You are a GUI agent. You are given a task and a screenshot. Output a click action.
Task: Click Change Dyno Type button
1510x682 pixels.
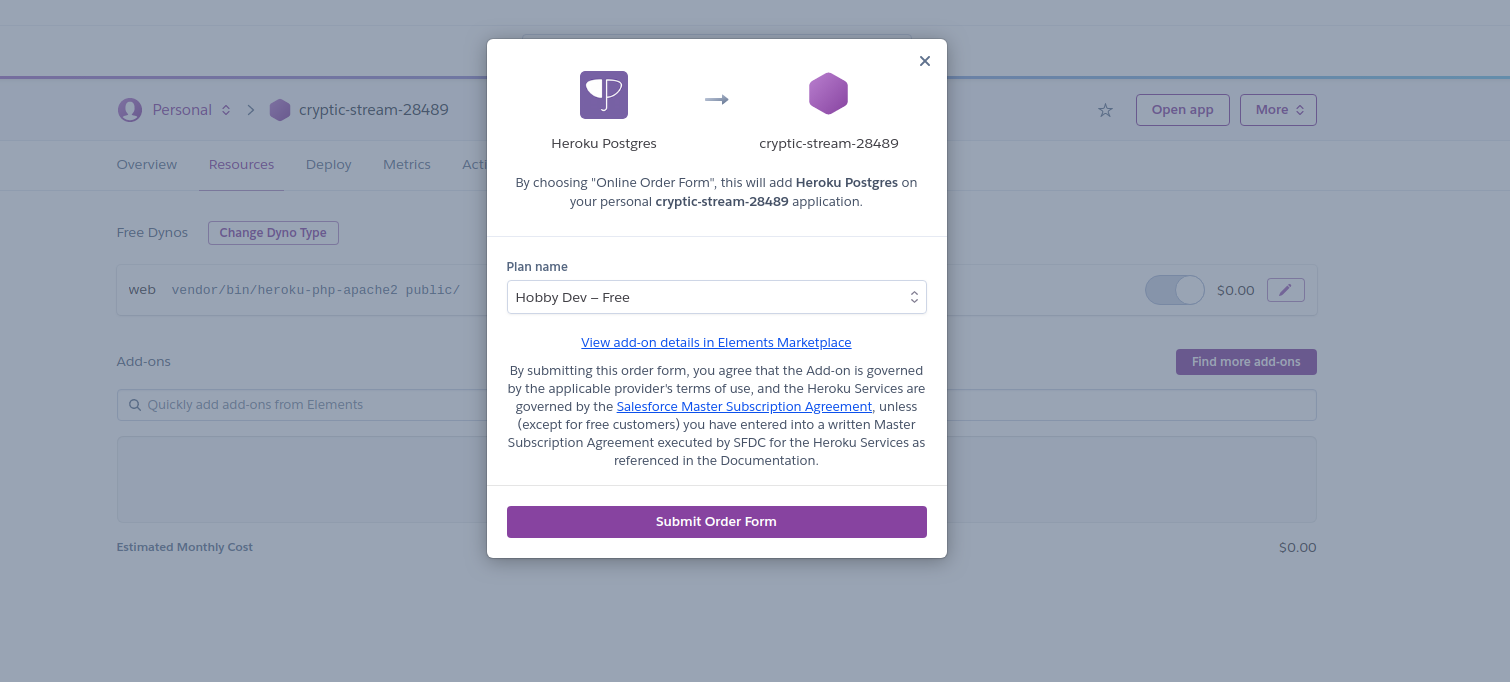[273, 233]
